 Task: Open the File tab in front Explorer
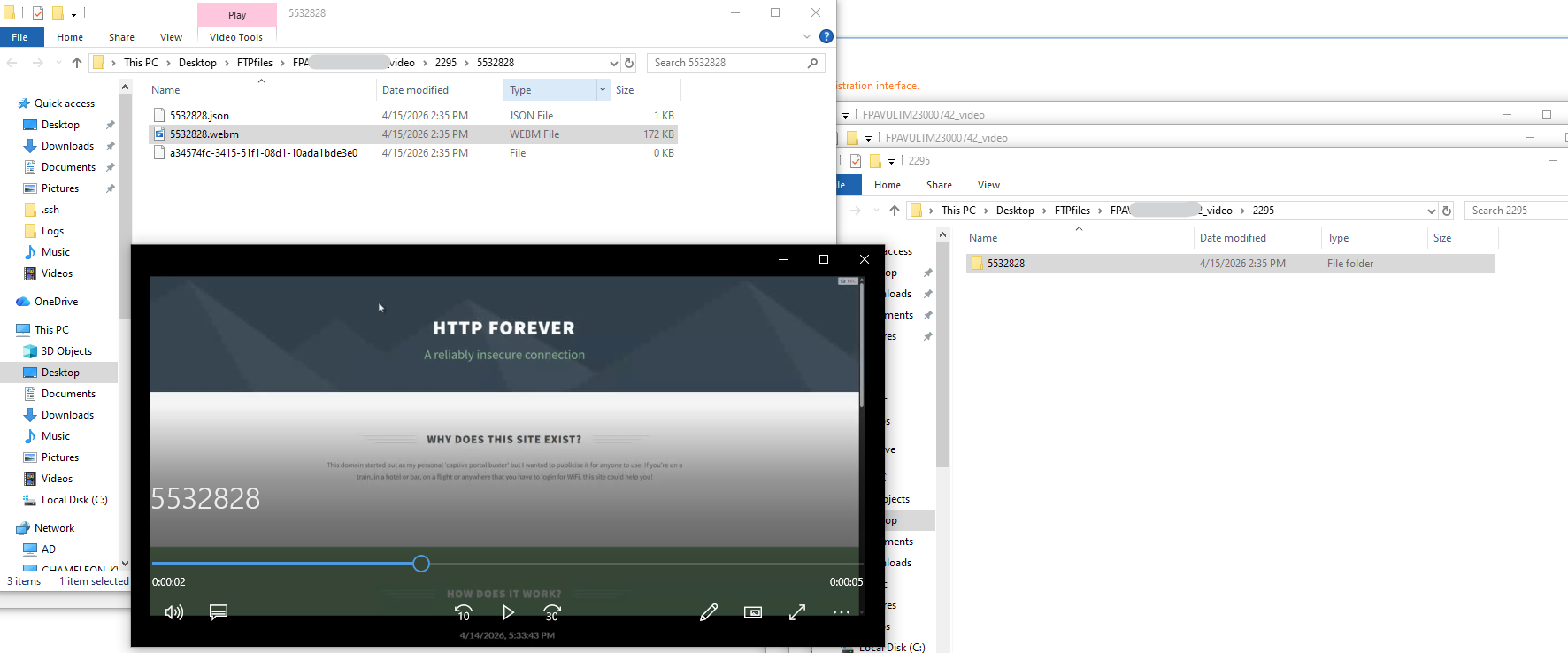click(x=20, y=37)
